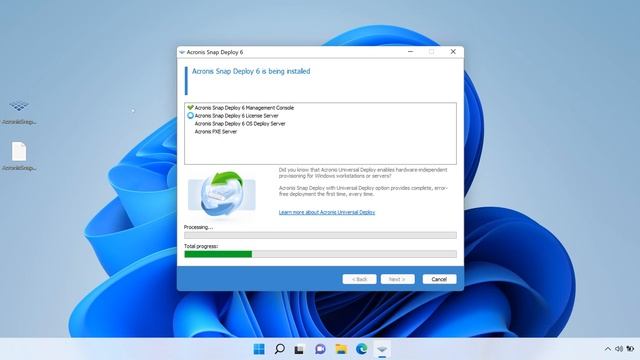Click in-progress circle icon beside License Server
Image resolution: width=640 pixels, height=360 pixels.
click(x=190, y=116)
